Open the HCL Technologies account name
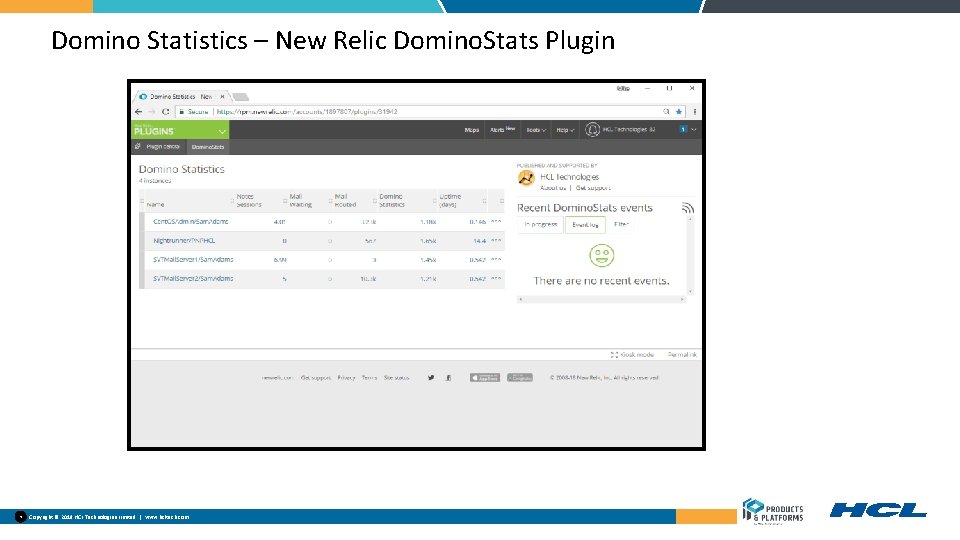The height and width of the screenshot is (540, 960). (x=629, y=129)
